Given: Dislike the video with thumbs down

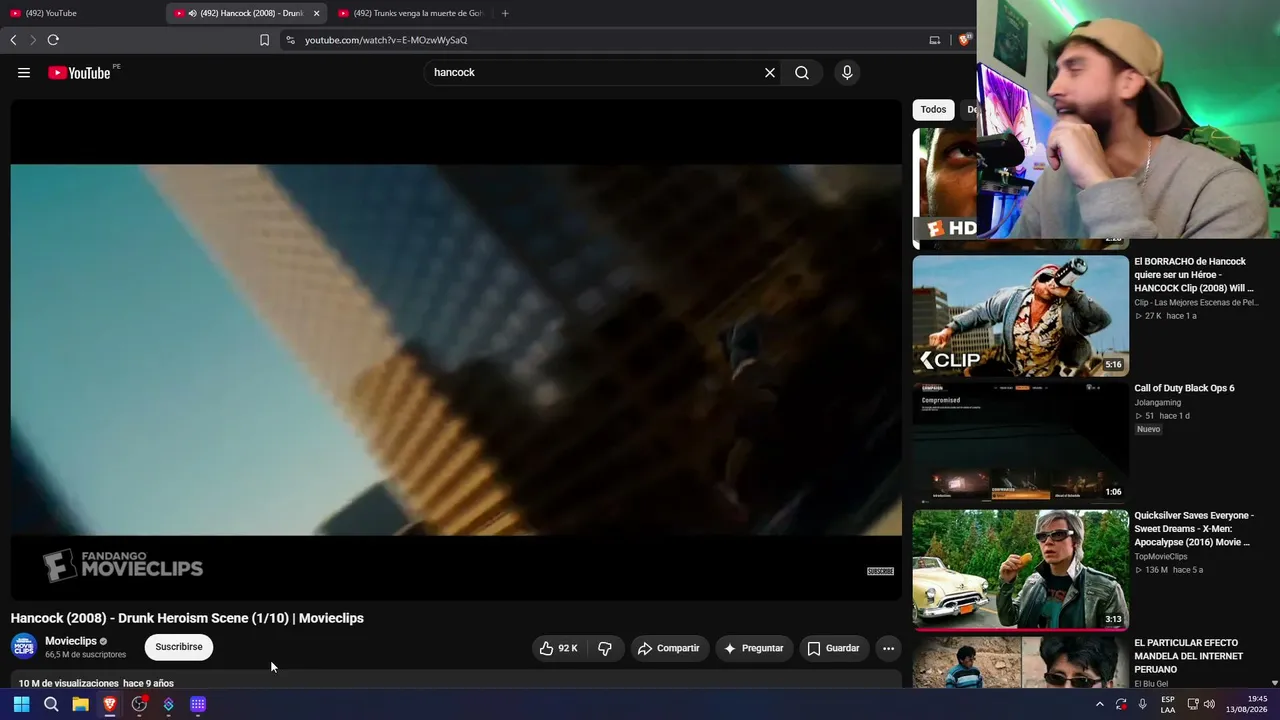Looking at the screenshot, I should click(605, 648).
